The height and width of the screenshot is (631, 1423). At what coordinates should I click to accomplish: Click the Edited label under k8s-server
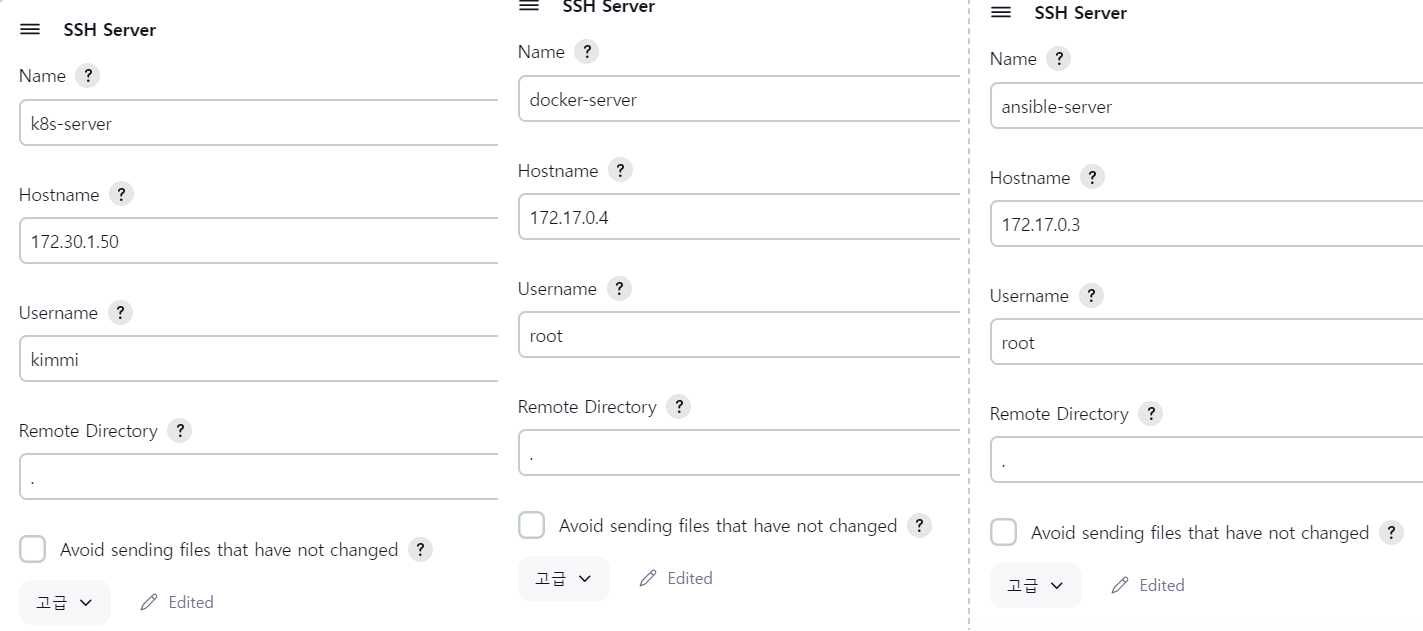point(190,602)
